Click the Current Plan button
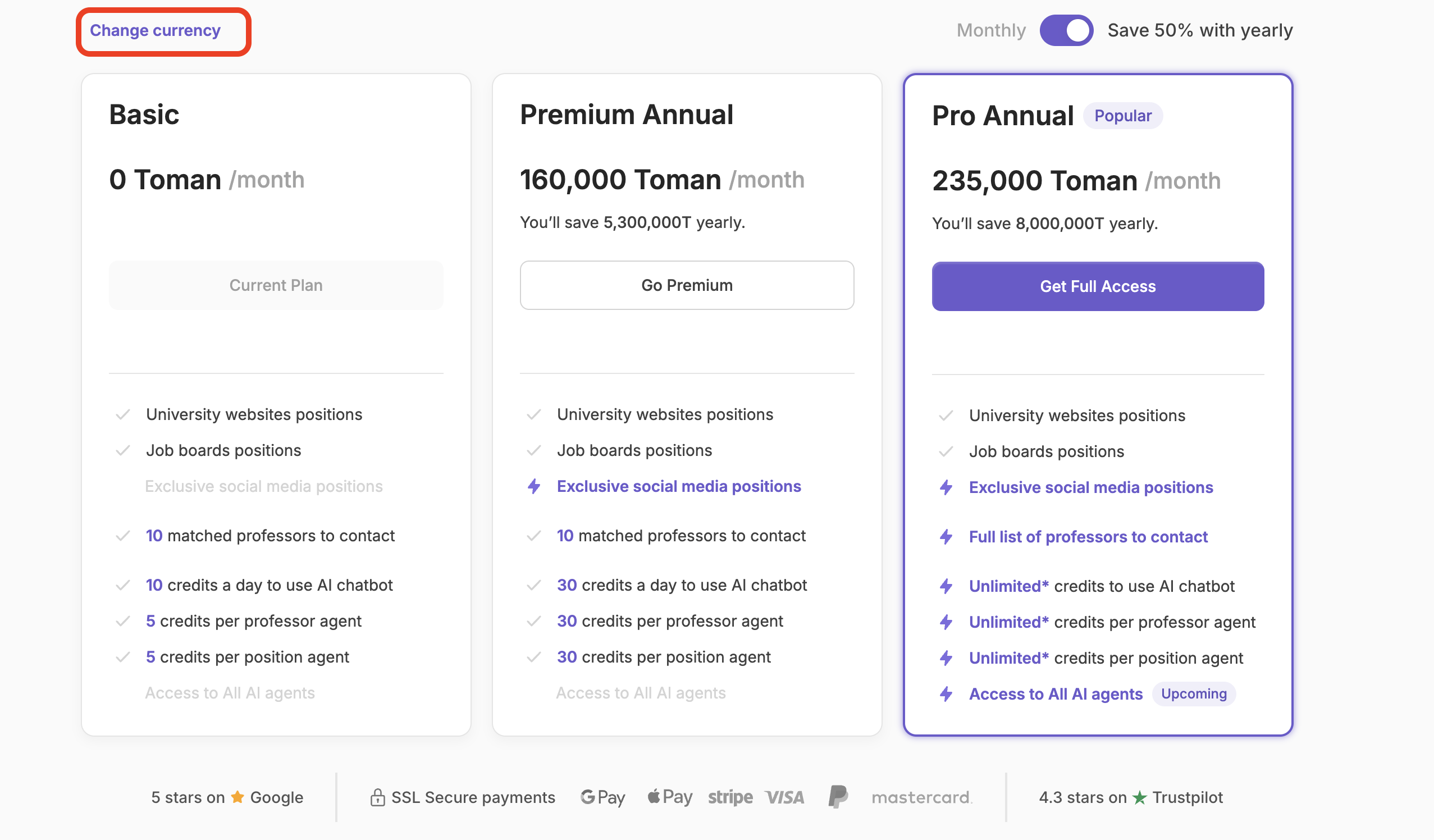This screenshot has width=1434, height=840. [x=276, y=285]
